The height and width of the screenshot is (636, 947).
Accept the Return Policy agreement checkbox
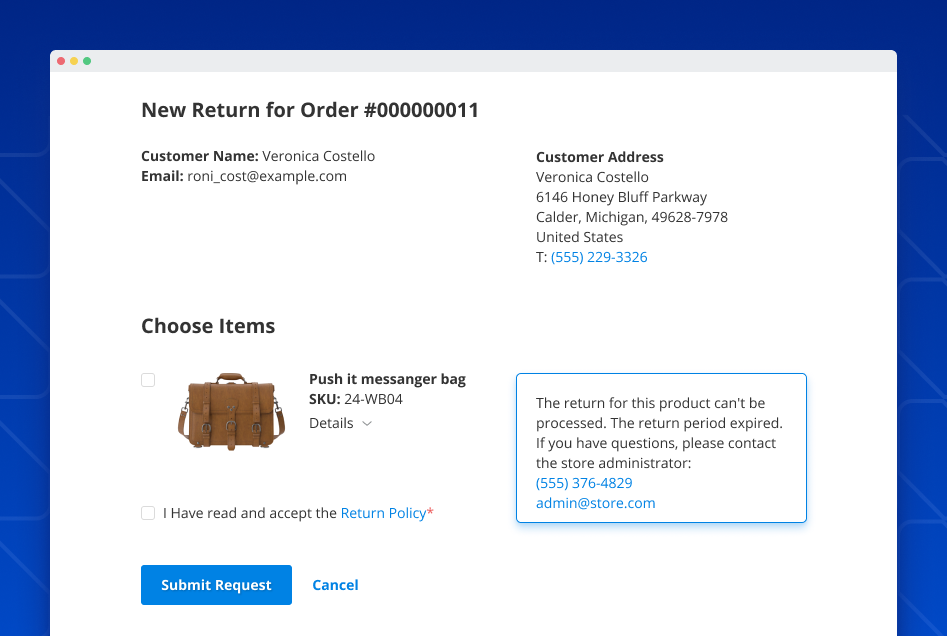(148, 513)
